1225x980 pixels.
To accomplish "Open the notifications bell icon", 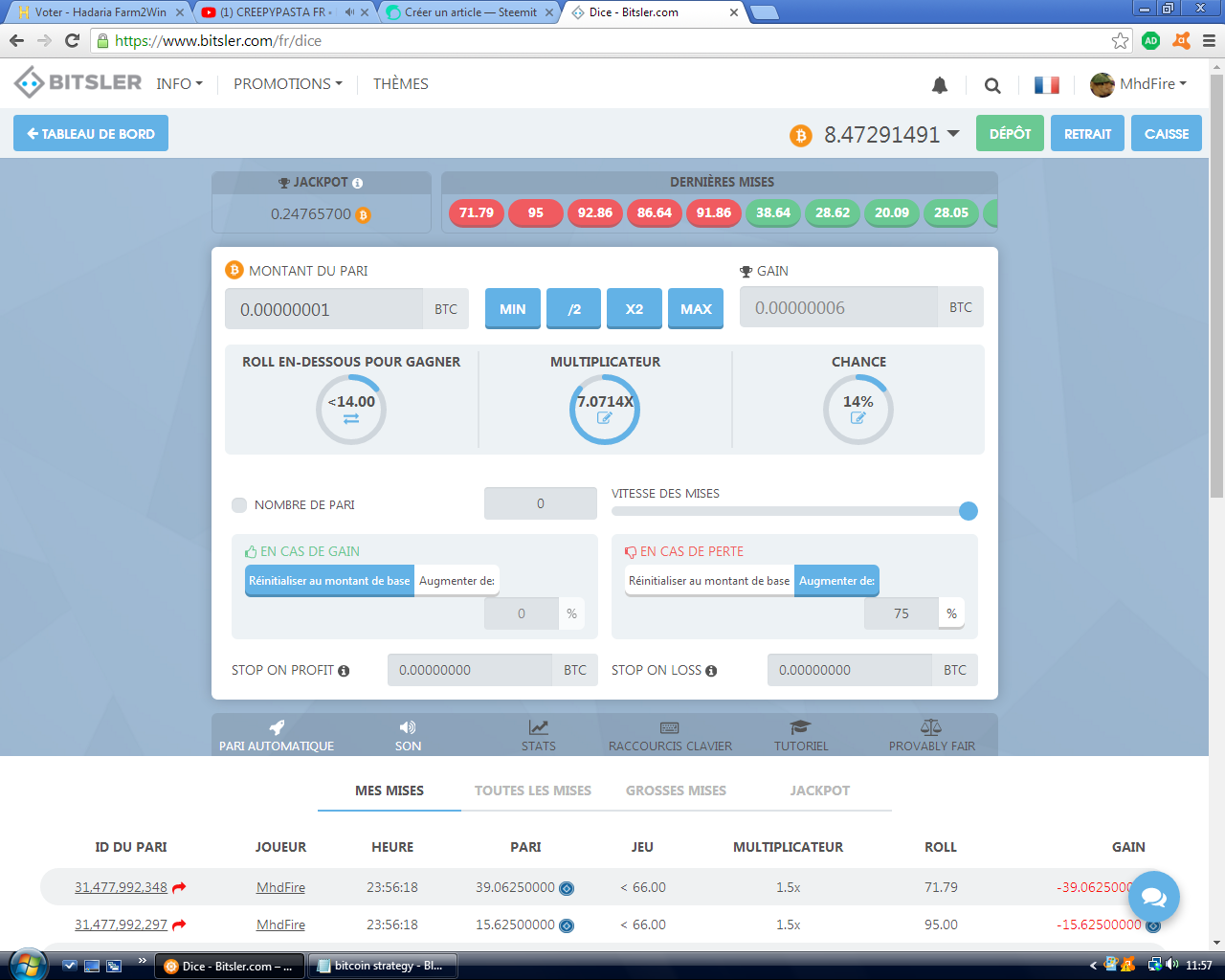I will (x=940, y=85).
